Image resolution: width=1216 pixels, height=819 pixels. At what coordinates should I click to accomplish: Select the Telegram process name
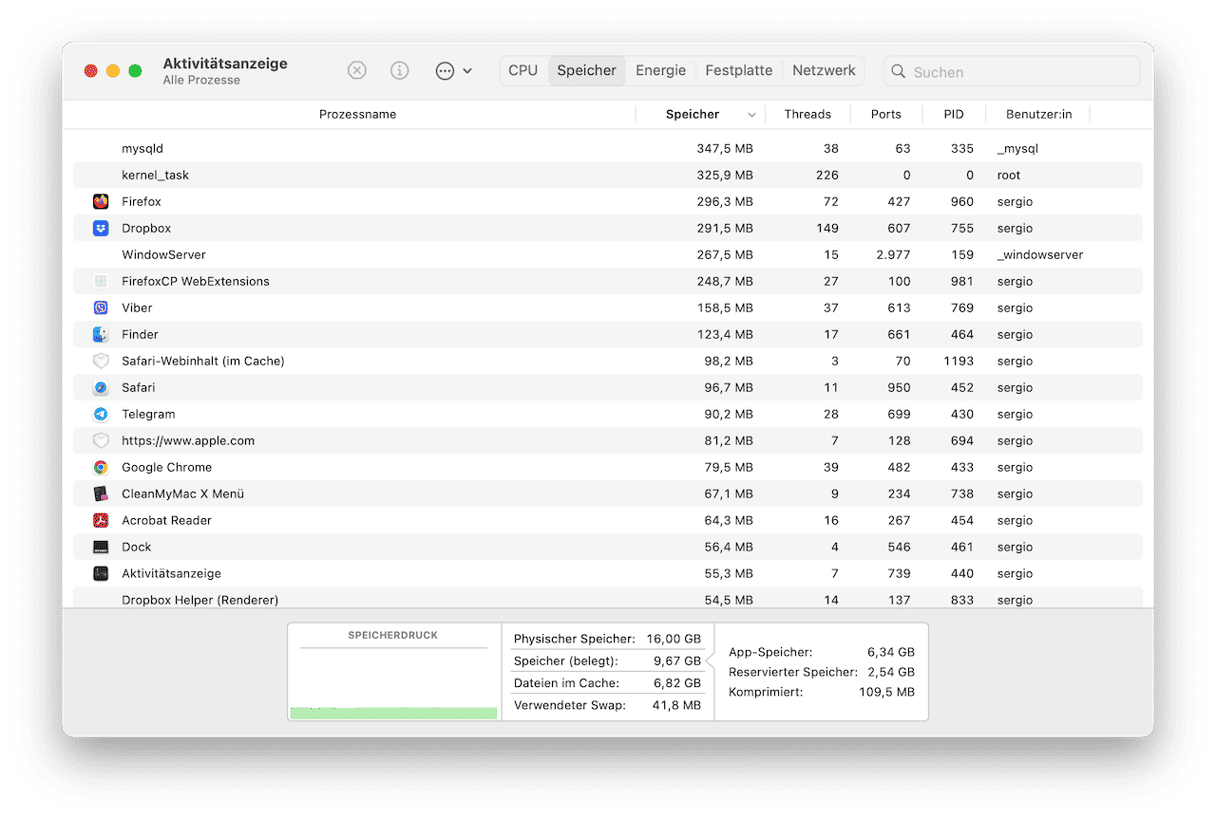pos(149,414)
